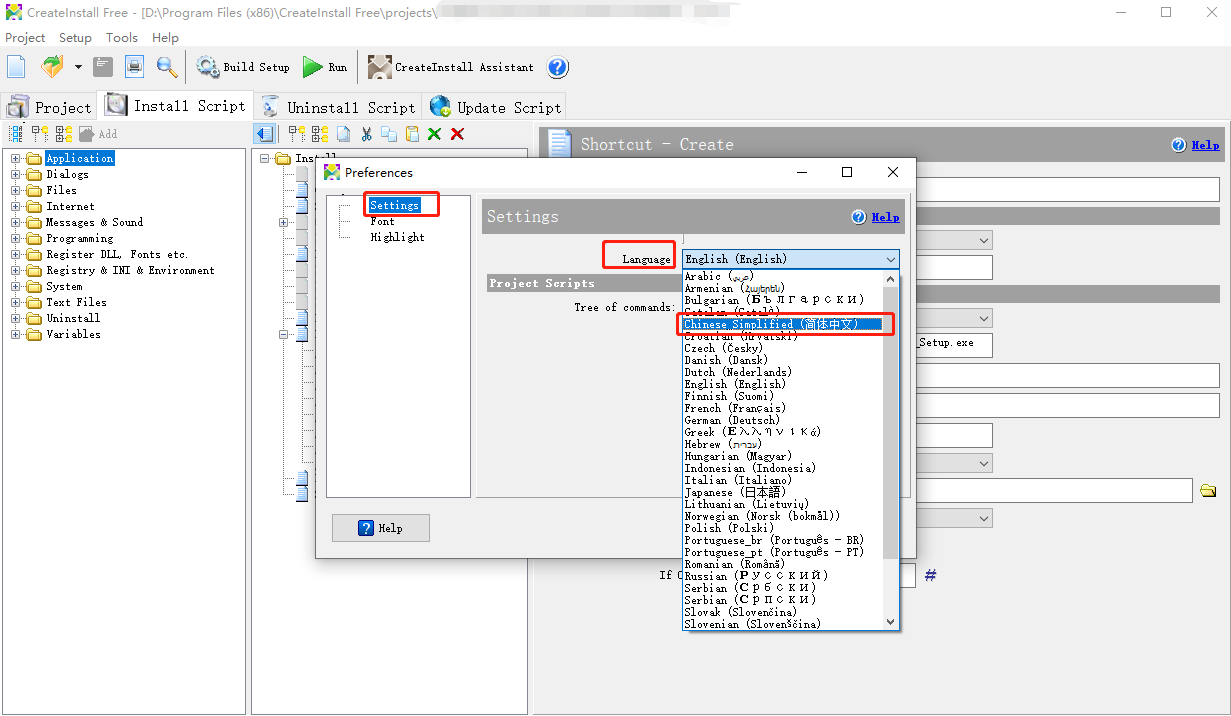This screenshot has height=716, width=1231.
Task: Click the magnifier search toolbar icon
Action: tap(166, 66)
